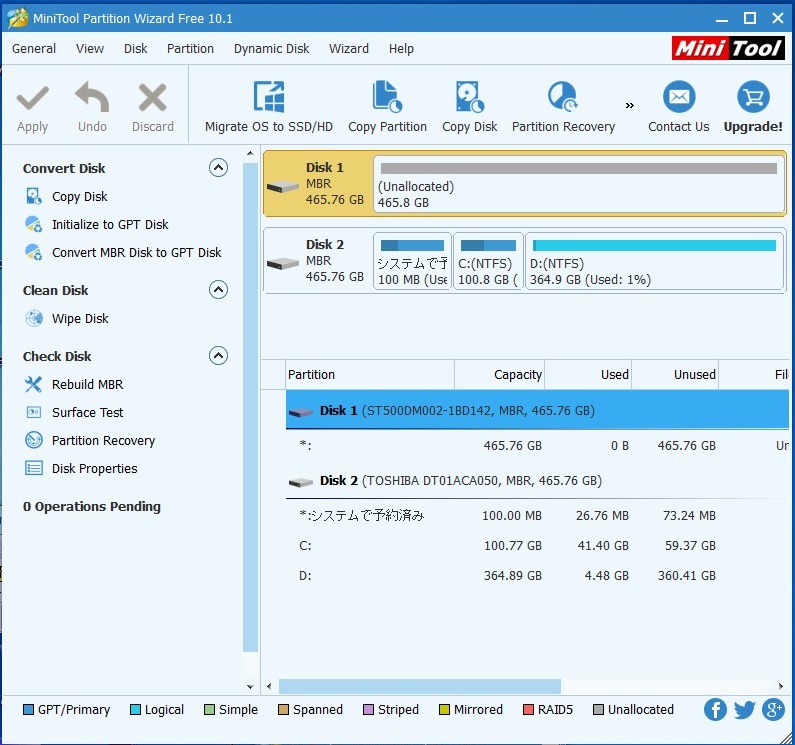Click the horizontal scrollbar right arrow
The height and width of the screenshot is (745, 795).
(x=781, y=686)
